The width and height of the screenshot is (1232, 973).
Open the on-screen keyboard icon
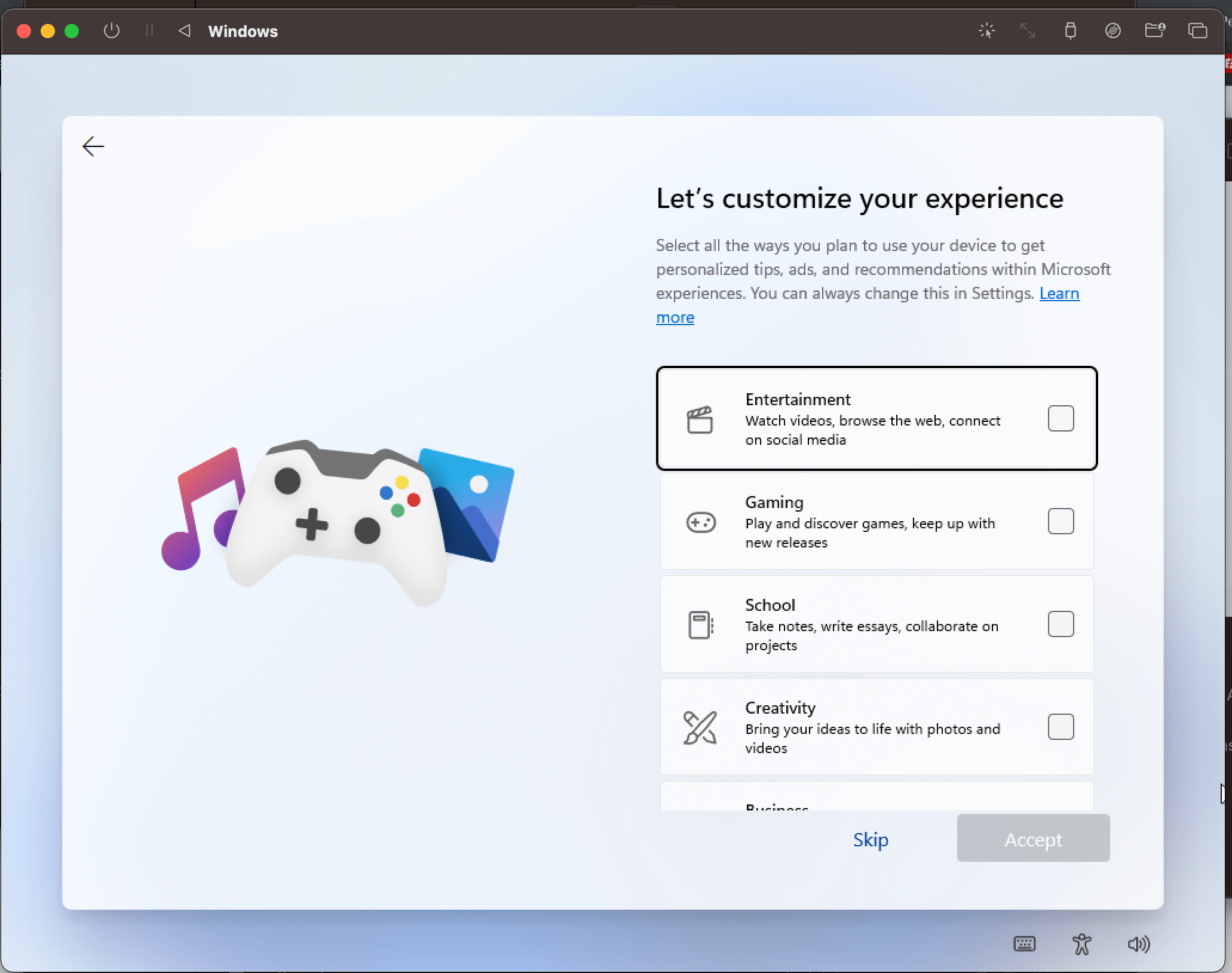click(1025, 944)
